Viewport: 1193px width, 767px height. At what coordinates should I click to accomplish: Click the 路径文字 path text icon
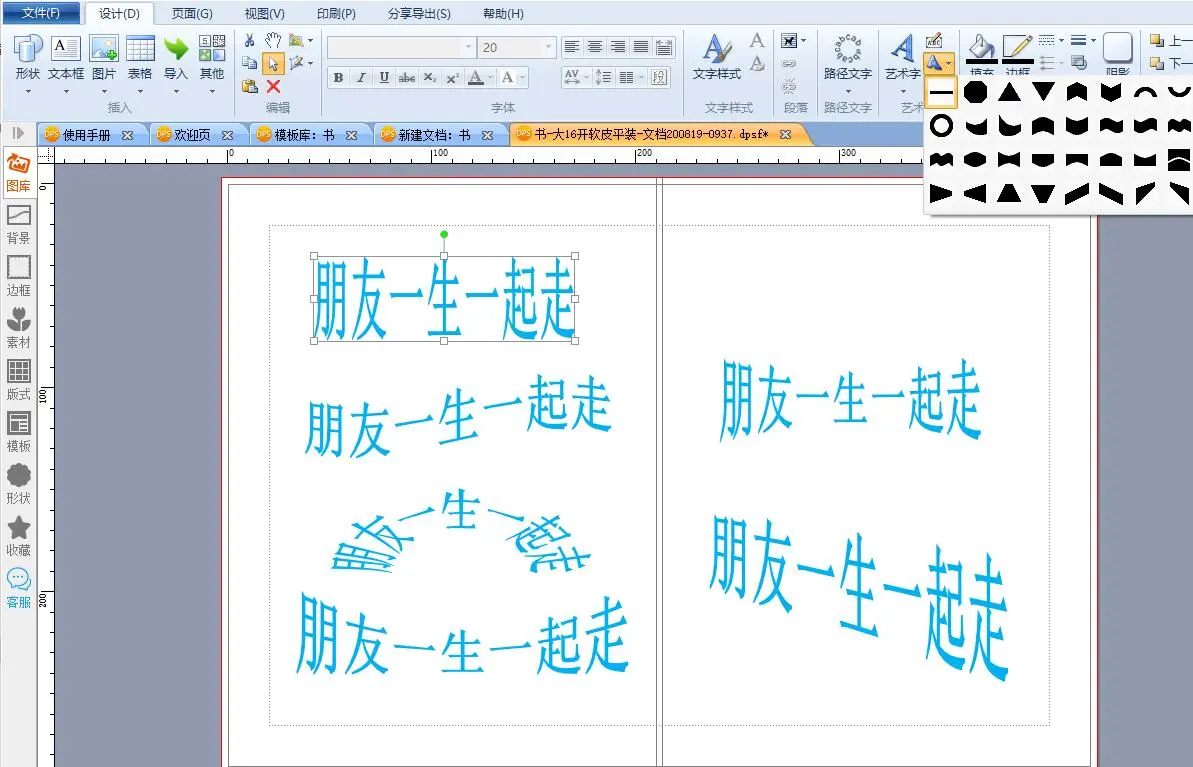848,57
